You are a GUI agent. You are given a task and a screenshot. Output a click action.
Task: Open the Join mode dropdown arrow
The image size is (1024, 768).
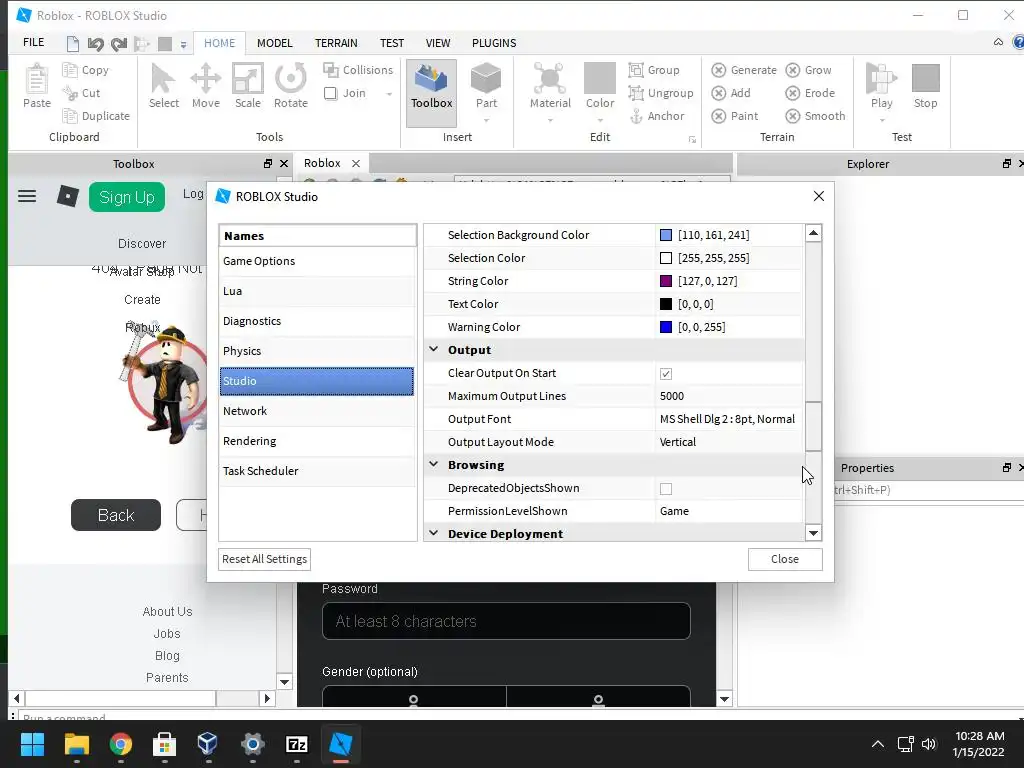389,94
